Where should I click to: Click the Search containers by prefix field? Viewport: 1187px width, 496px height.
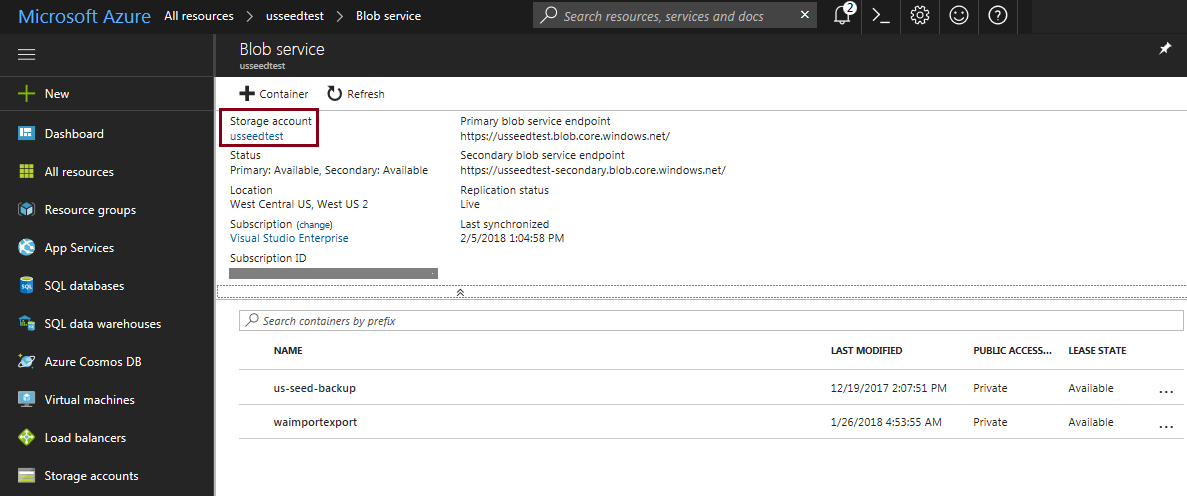click(x=710, y=321)
